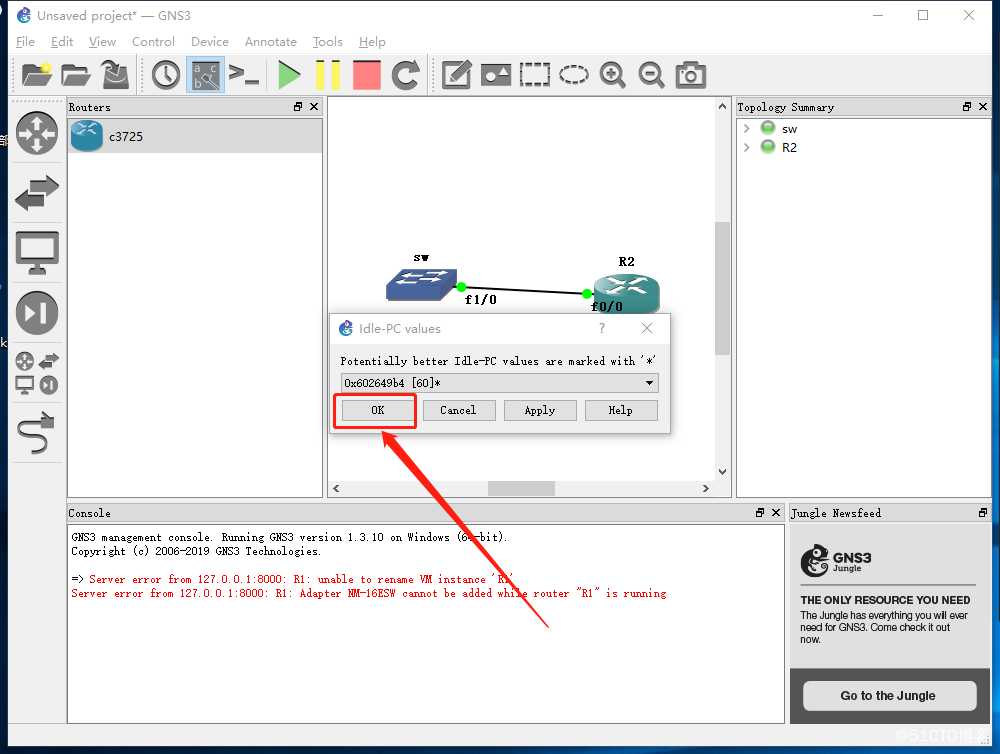
Task: Click the Save project as icon
Action: (x=115, y=75)
